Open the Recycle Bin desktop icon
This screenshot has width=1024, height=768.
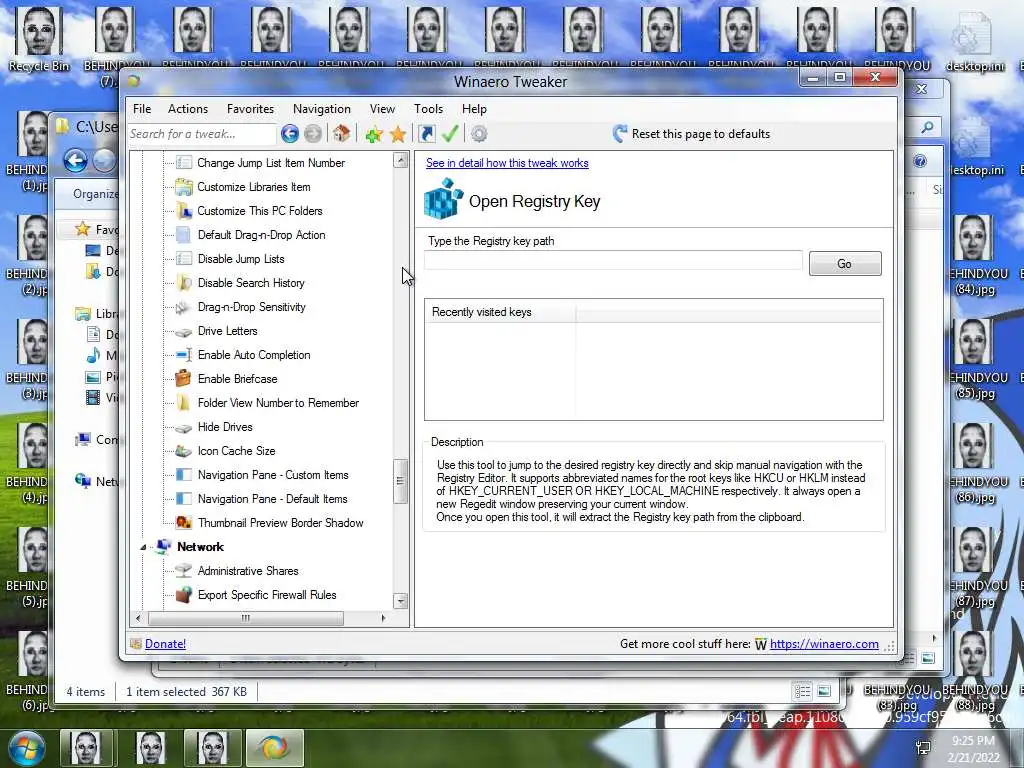39,39
